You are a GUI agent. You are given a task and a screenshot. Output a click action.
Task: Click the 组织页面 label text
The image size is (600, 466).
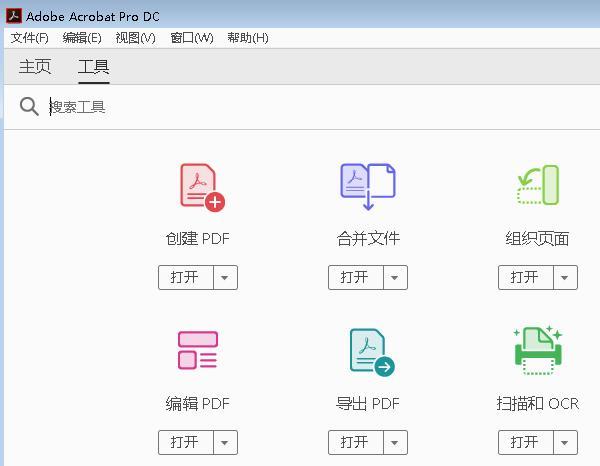click(537, 239)
